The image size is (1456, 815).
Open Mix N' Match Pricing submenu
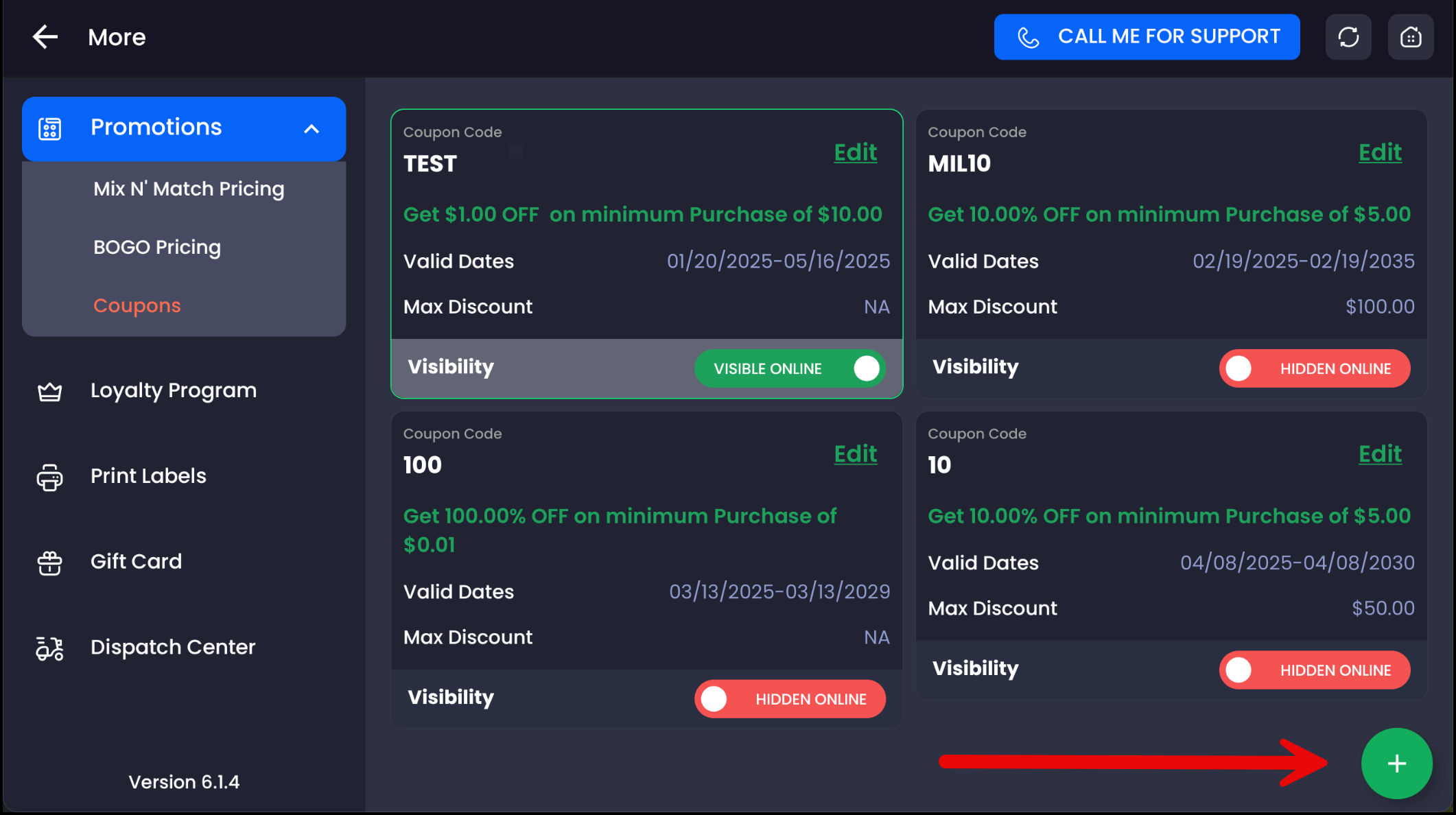[189, 189]
